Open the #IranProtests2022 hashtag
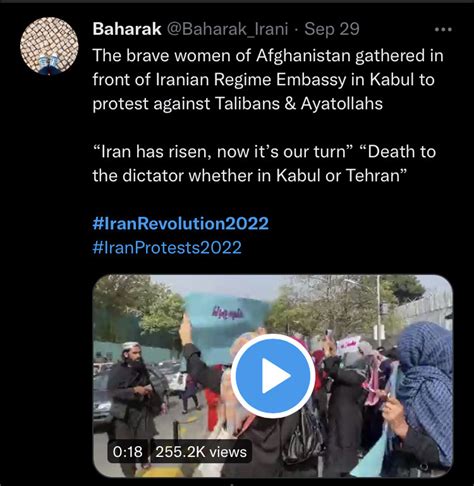Screen dimensions: 474x486 pos(167,248)
